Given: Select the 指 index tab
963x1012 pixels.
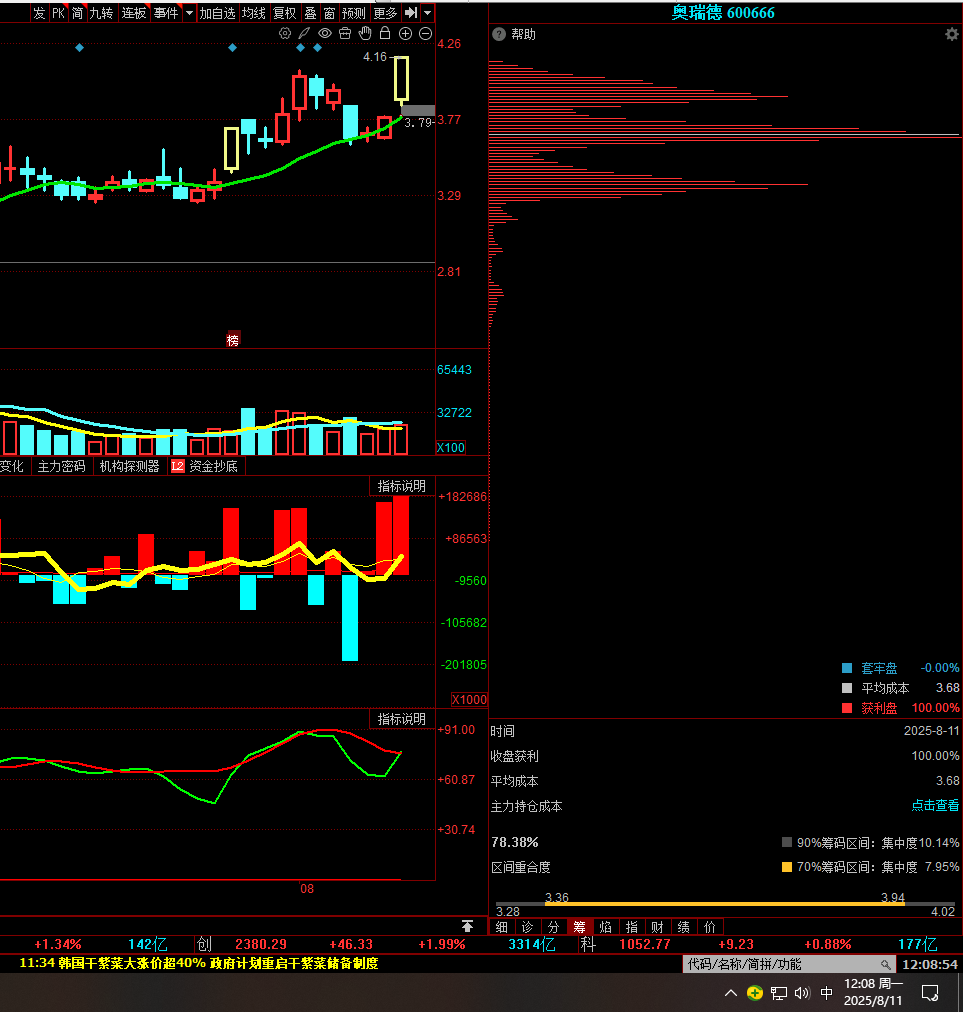Looking at the screenshot, I should coord(632,927).
